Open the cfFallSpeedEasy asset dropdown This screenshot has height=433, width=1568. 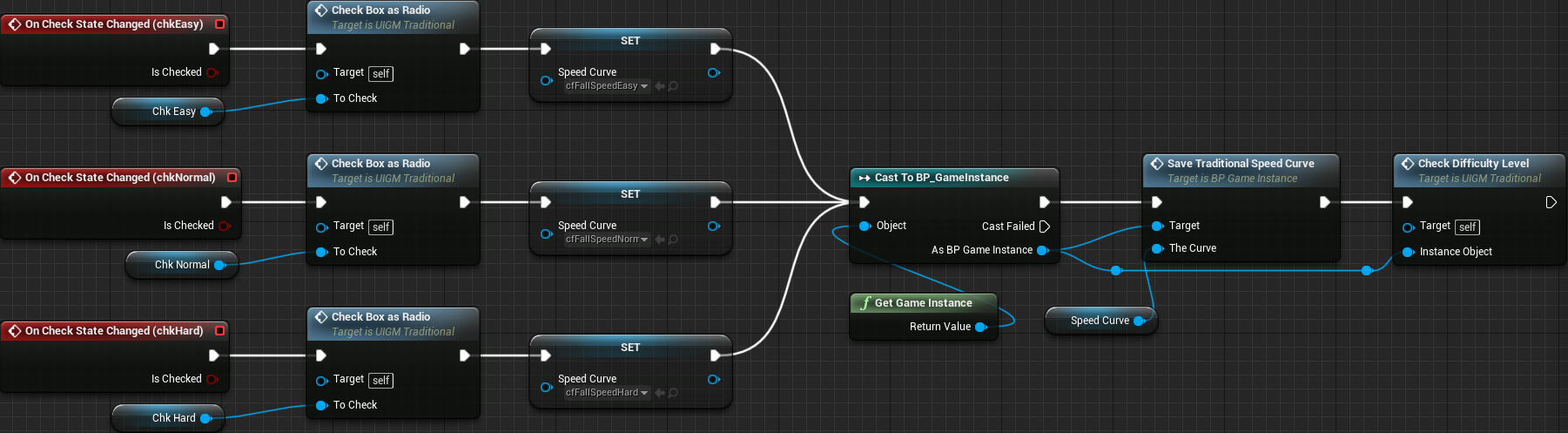pyautogui.click(x=607, y=86)
